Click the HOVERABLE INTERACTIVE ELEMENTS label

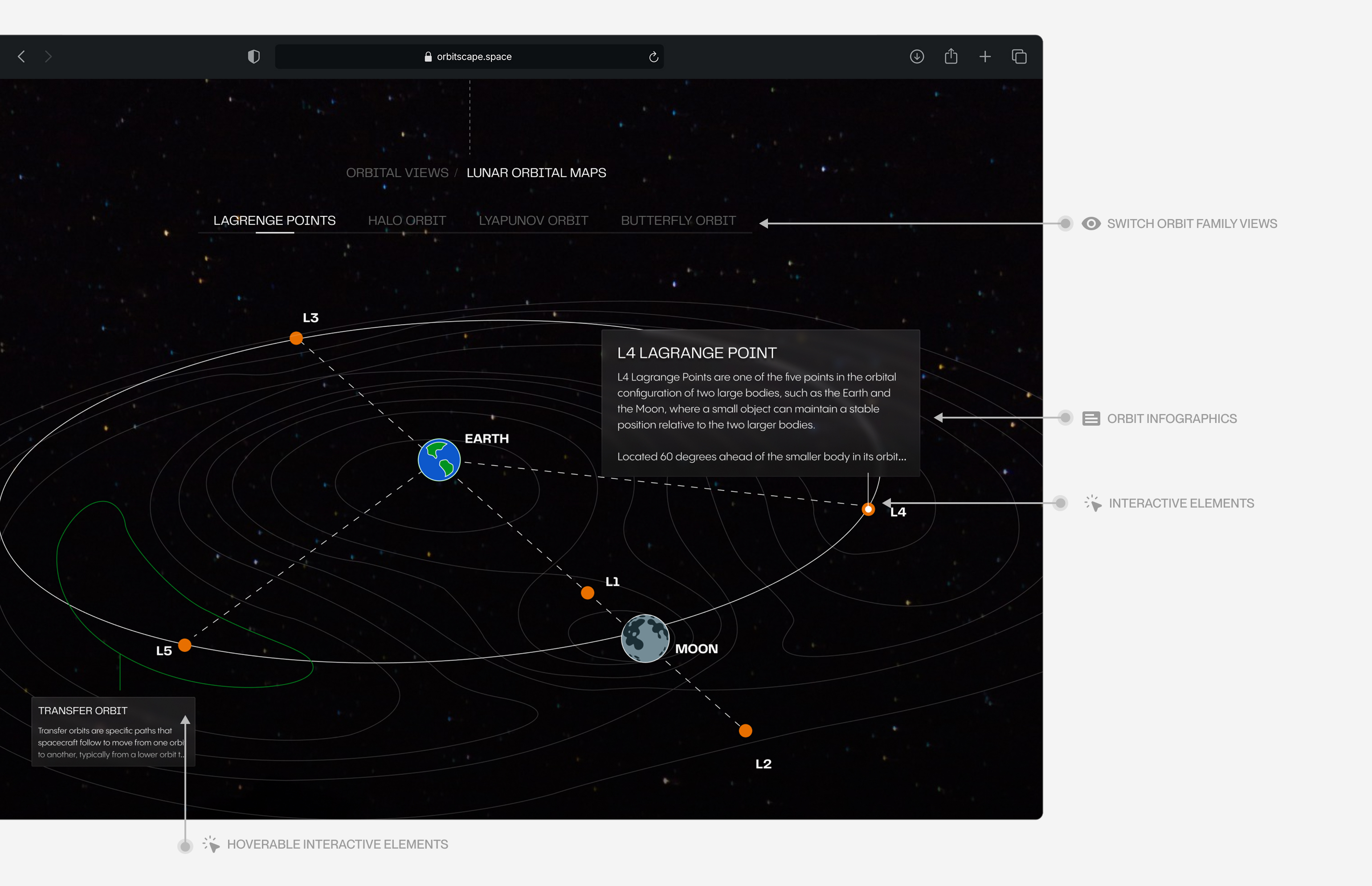pos(337,844)
